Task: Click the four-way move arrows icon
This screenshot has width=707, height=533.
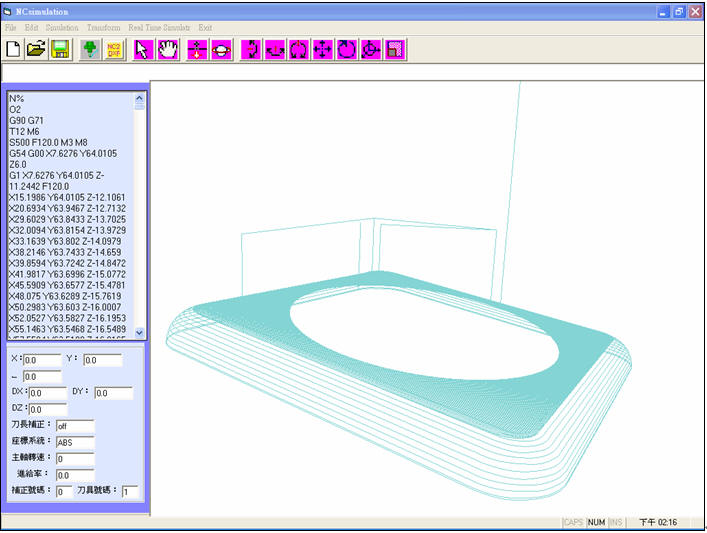Action: 322,49
